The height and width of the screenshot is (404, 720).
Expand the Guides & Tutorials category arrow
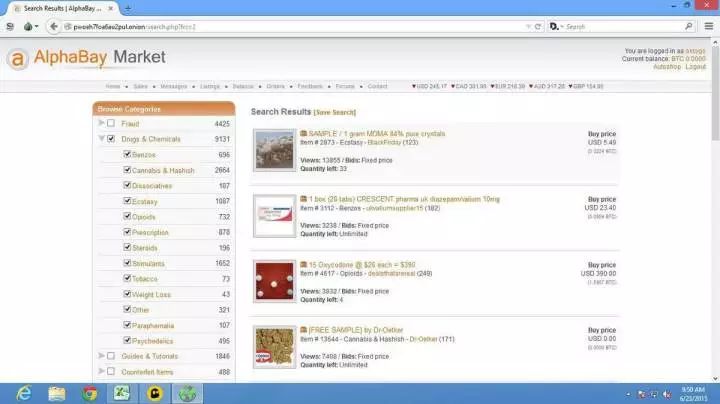101,356
